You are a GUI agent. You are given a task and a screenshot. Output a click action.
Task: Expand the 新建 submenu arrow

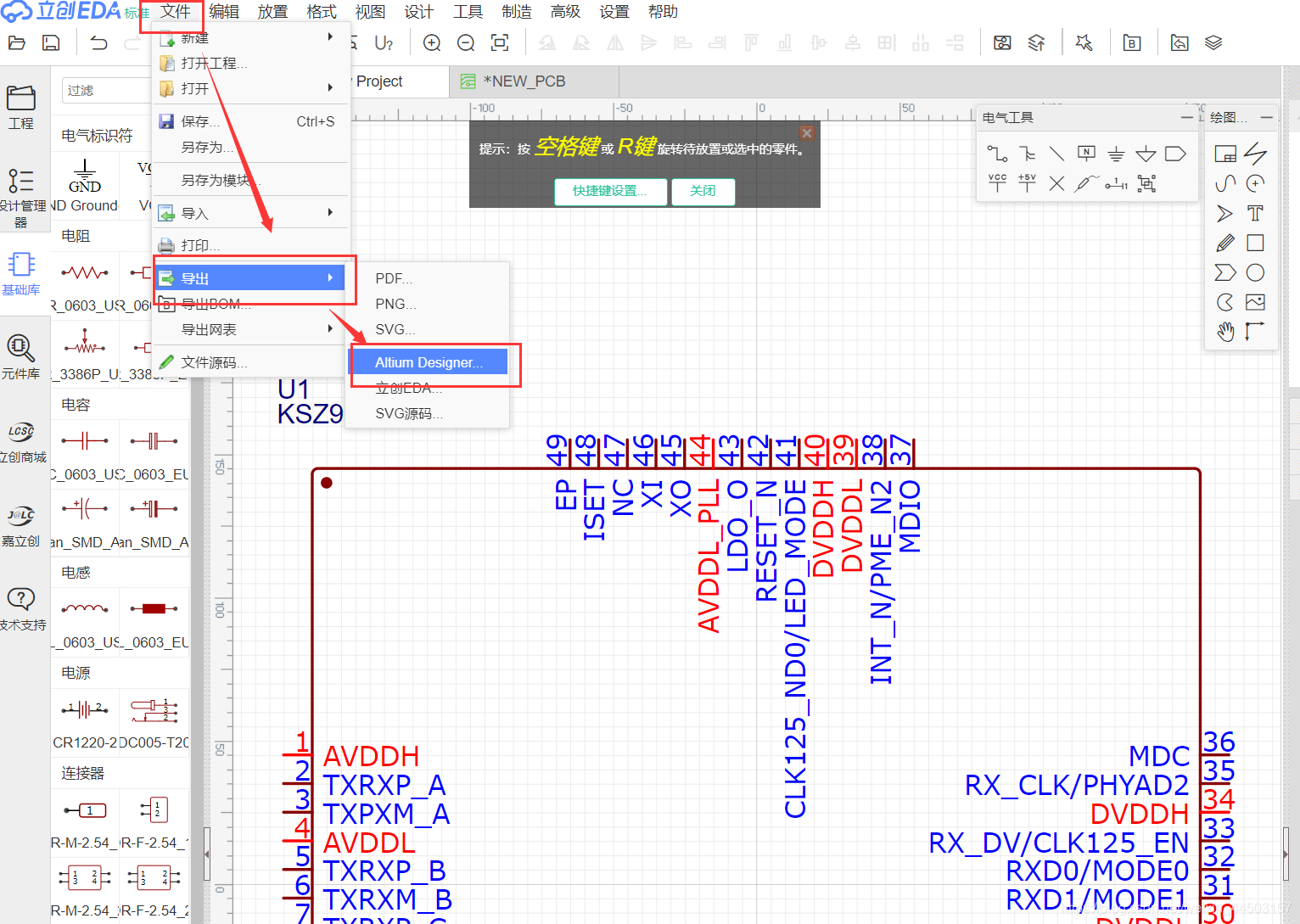tap(330, 37)
